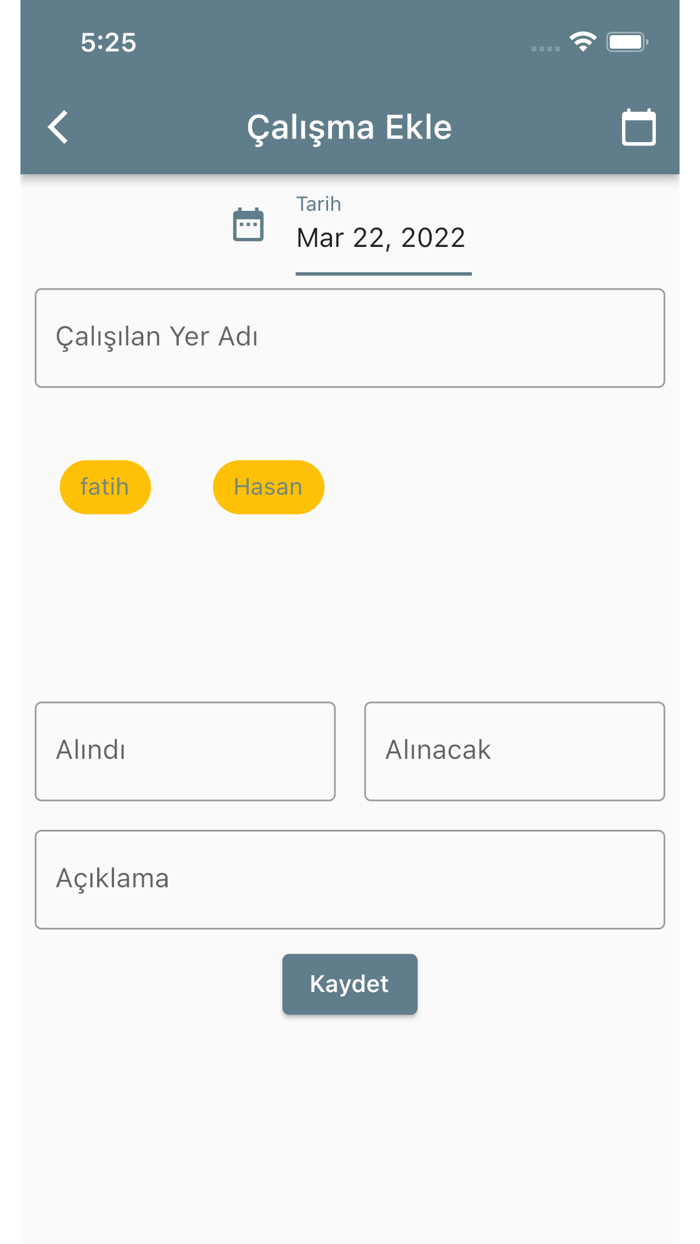Focus the Açıklama text field
The width and height of the screenshot is (700, 1244).
tap(350, 878)
